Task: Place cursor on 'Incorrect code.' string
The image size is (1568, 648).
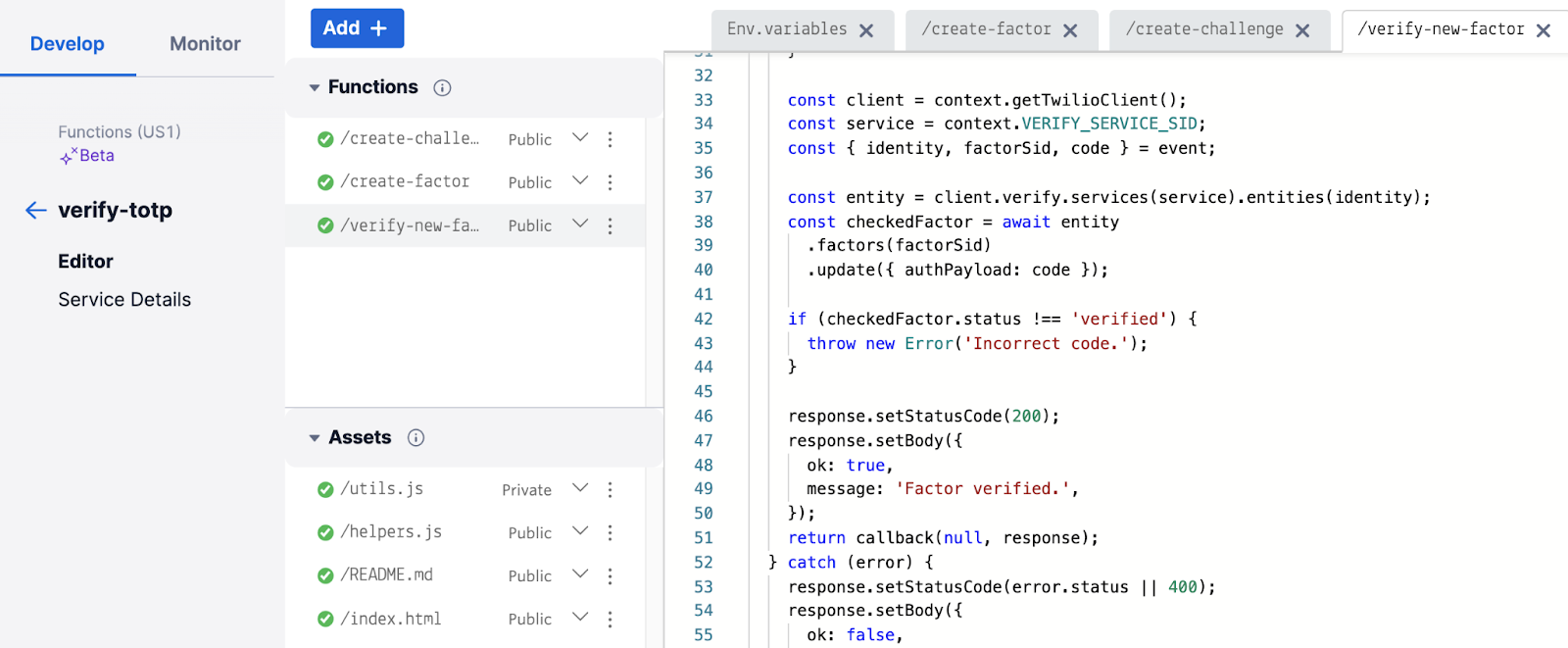Action: click(1046, 344)
